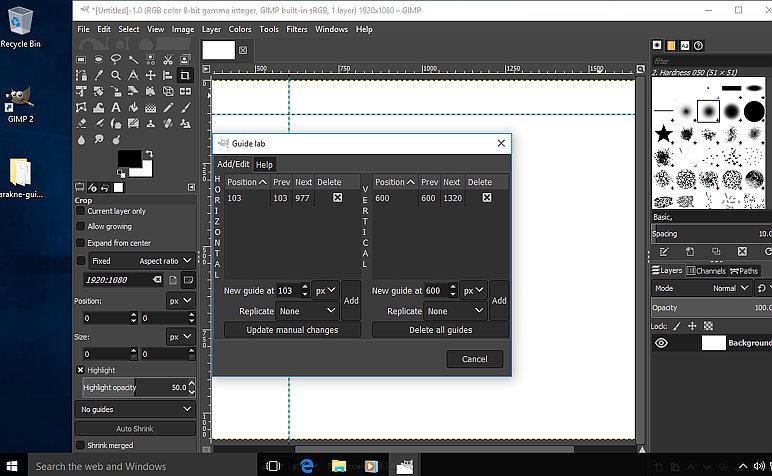This screenshot has width=772, height=476.
Task: Choose the Measure tool
Action: tap(133, 75)
